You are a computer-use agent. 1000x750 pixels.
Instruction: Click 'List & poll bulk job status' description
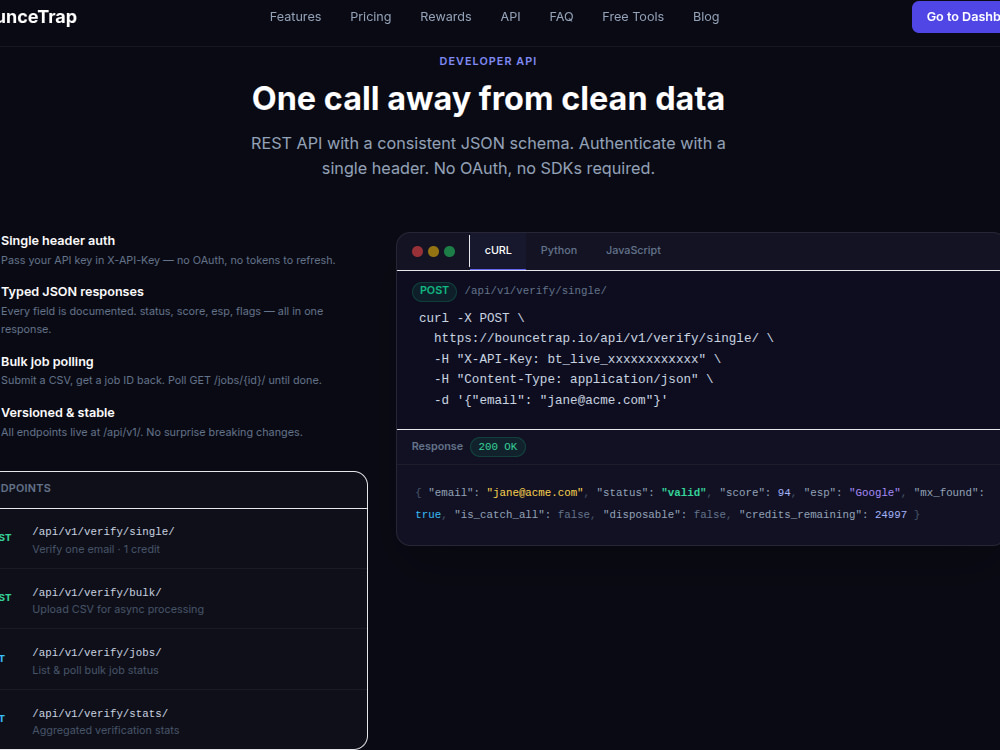pos(96,670)
